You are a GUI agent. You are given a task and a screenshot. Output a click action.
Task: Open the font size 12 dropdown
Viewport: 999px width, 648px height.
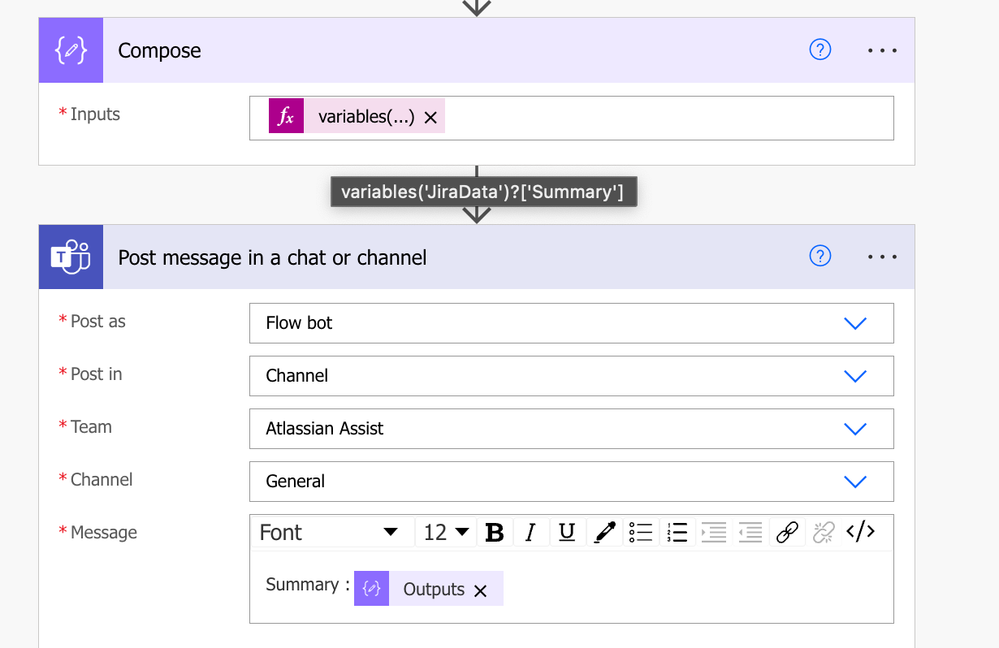(445, 532)
